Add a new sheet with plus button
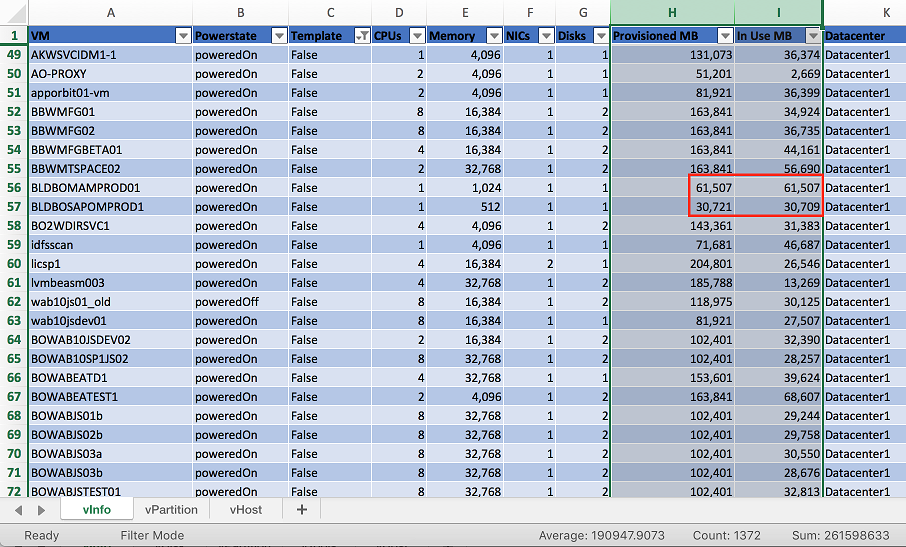Image resolution: width=906 pixels, height=547 pixels. click(302, 509)
